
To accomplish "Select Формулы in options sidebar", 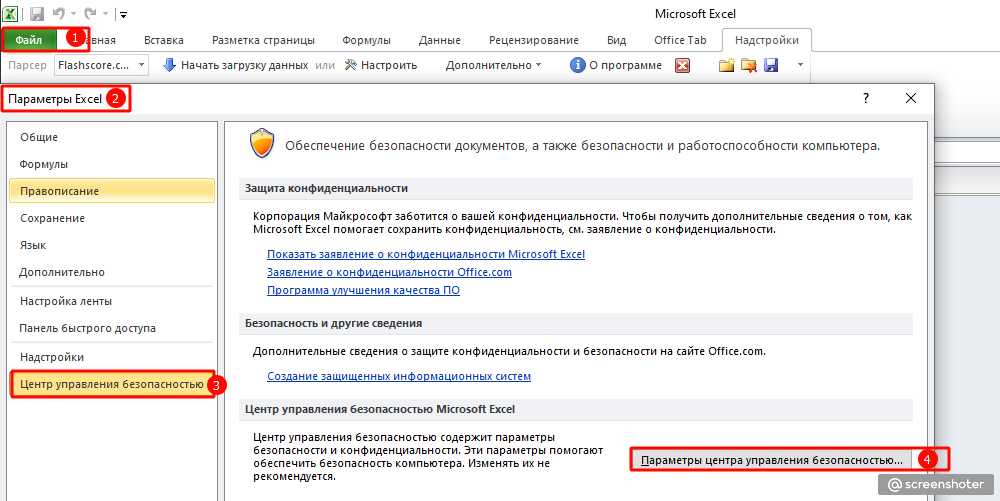I will coord(112,164).
